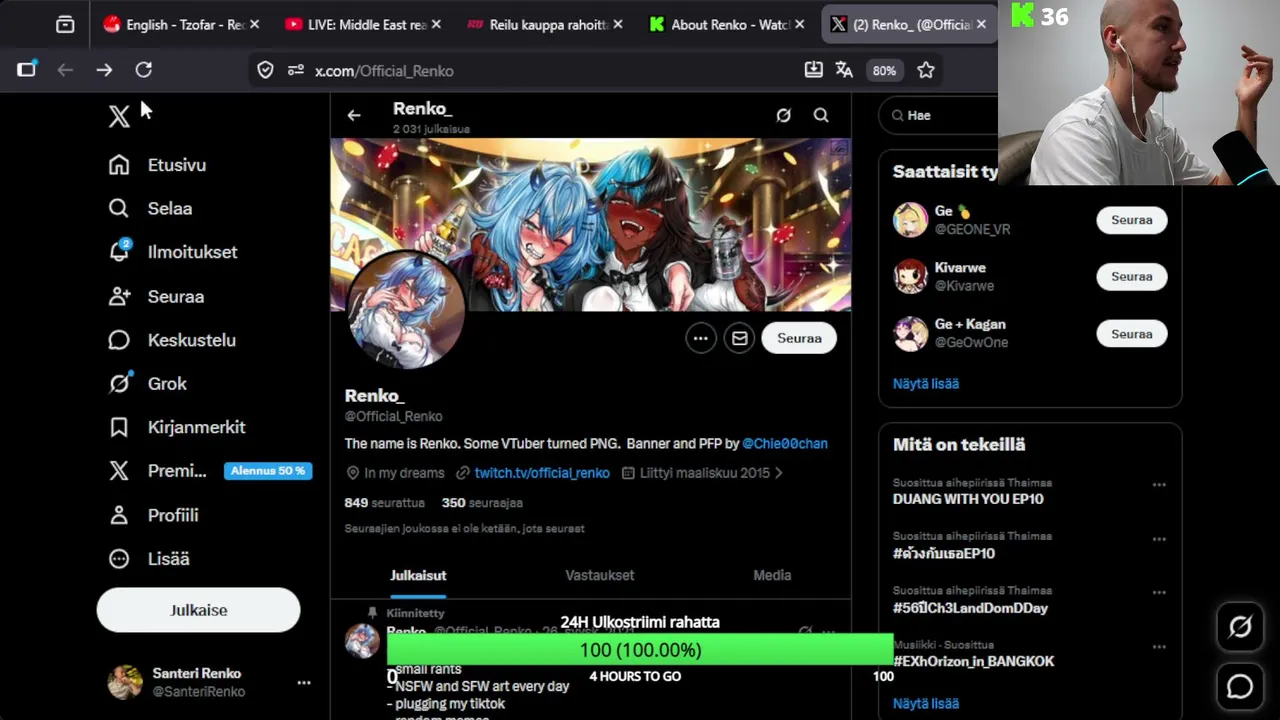Open twitch.tv/official_renko link
This screenshot has width=1280, height=720.
pyautogui.click(x=542, y=473)
